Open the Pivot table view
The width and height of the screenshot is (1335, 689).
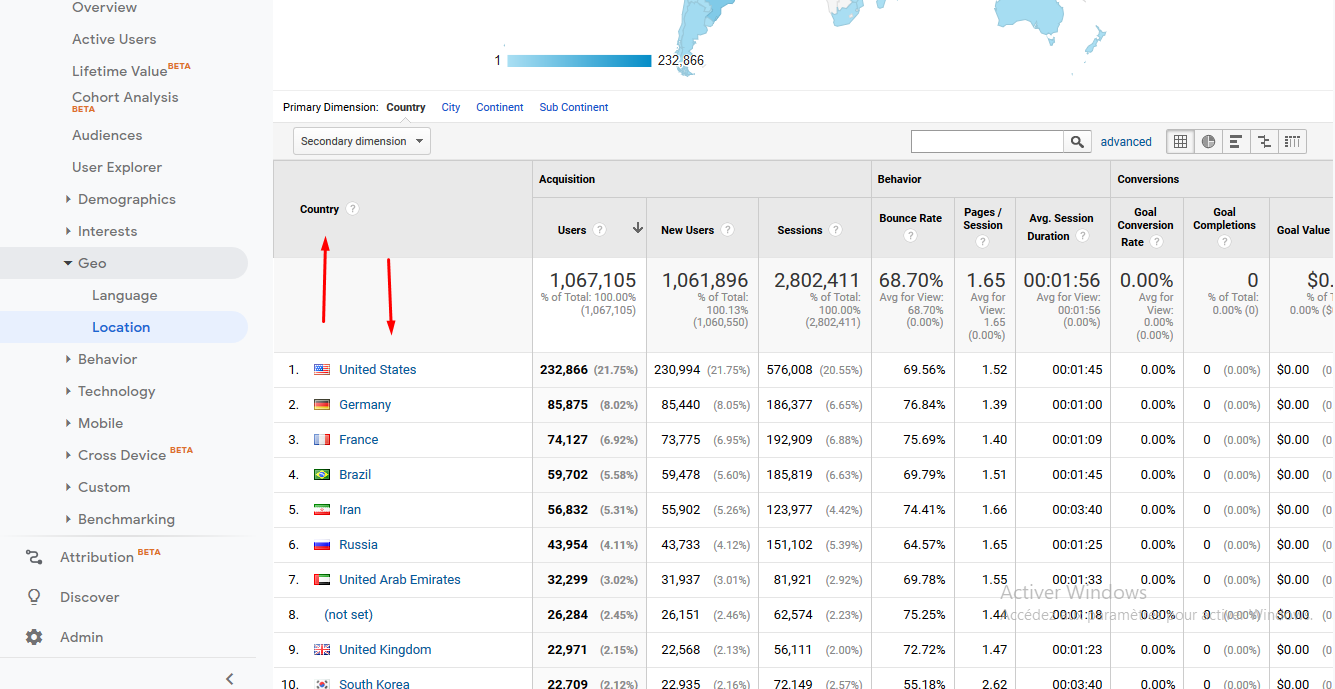[1292, 141]
